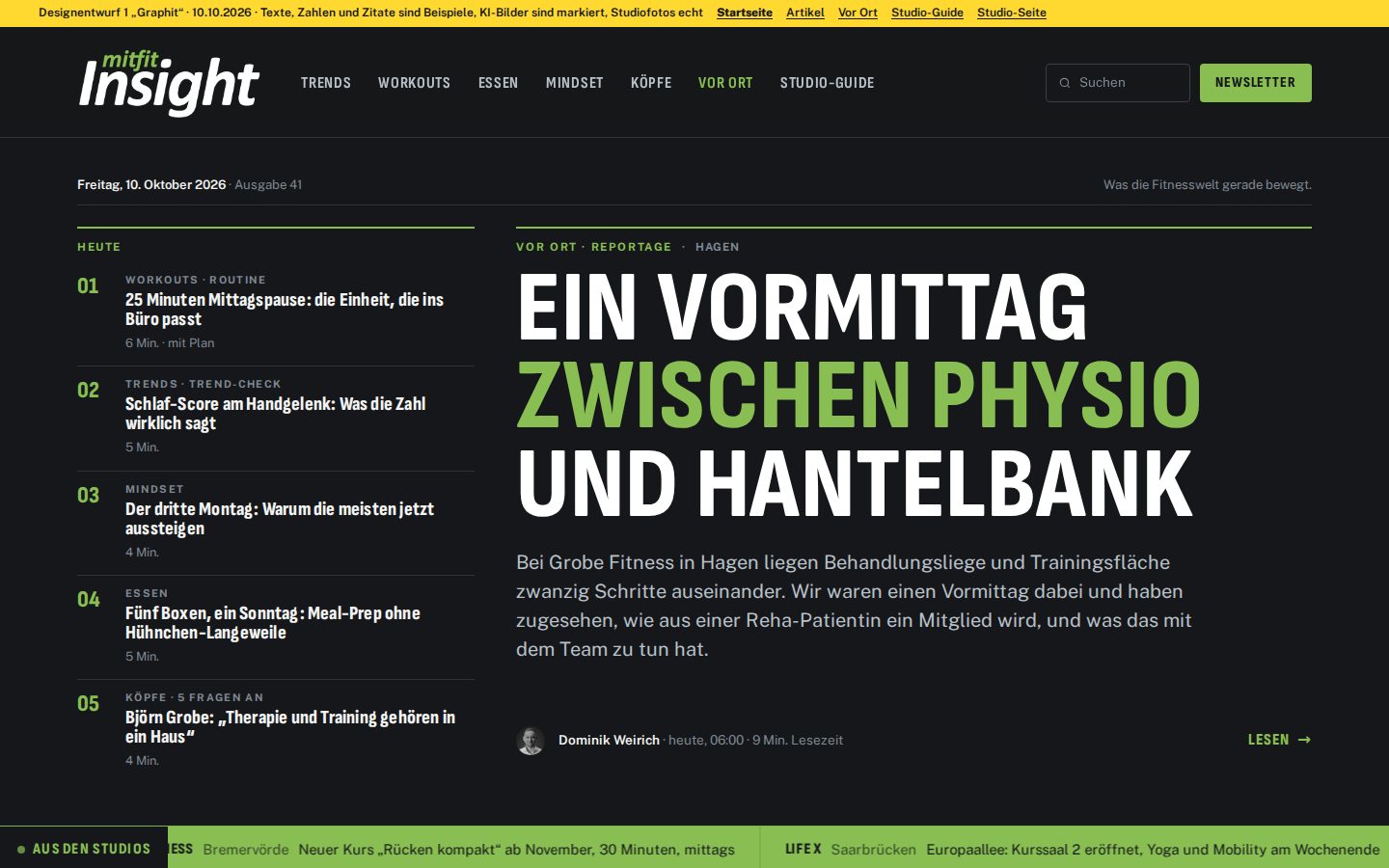Click Workouts · Routine label above first article
The height and width of the screenshot is (868, 1389).
pyautogui.click(x=196, y=280)
